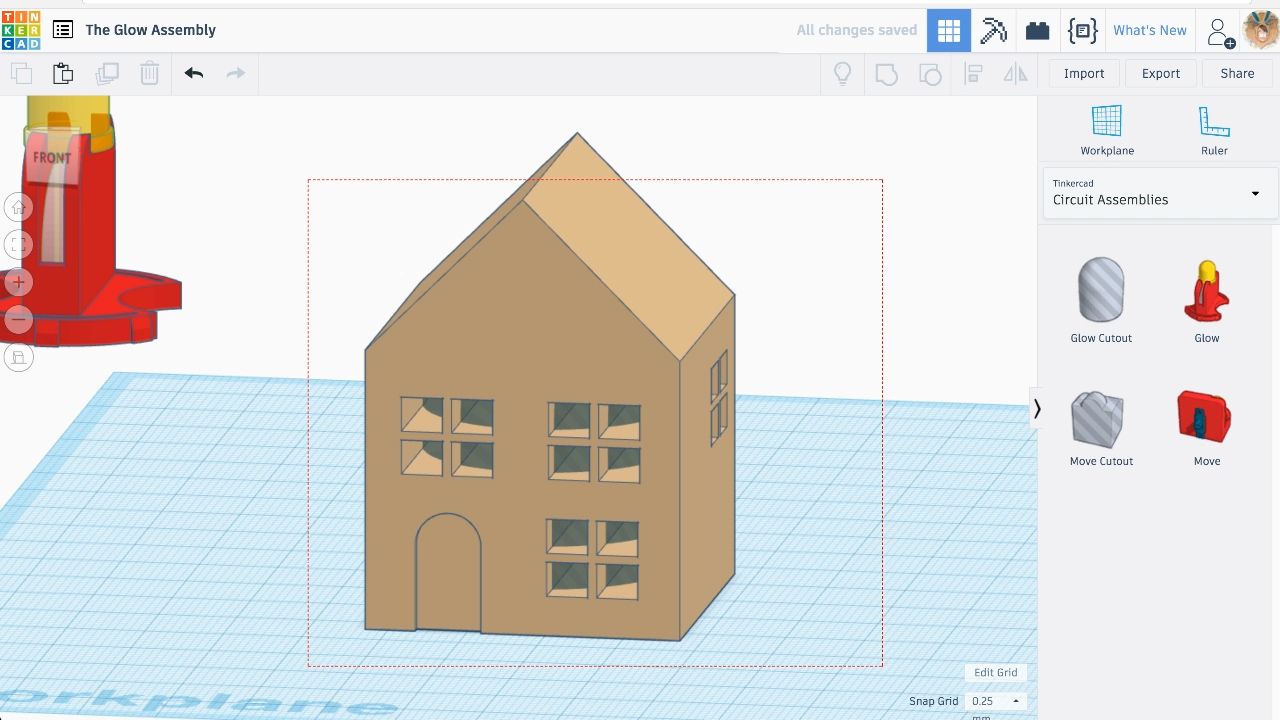Redo the last action
Screen dimensions: 1280x720
[236, 73]
